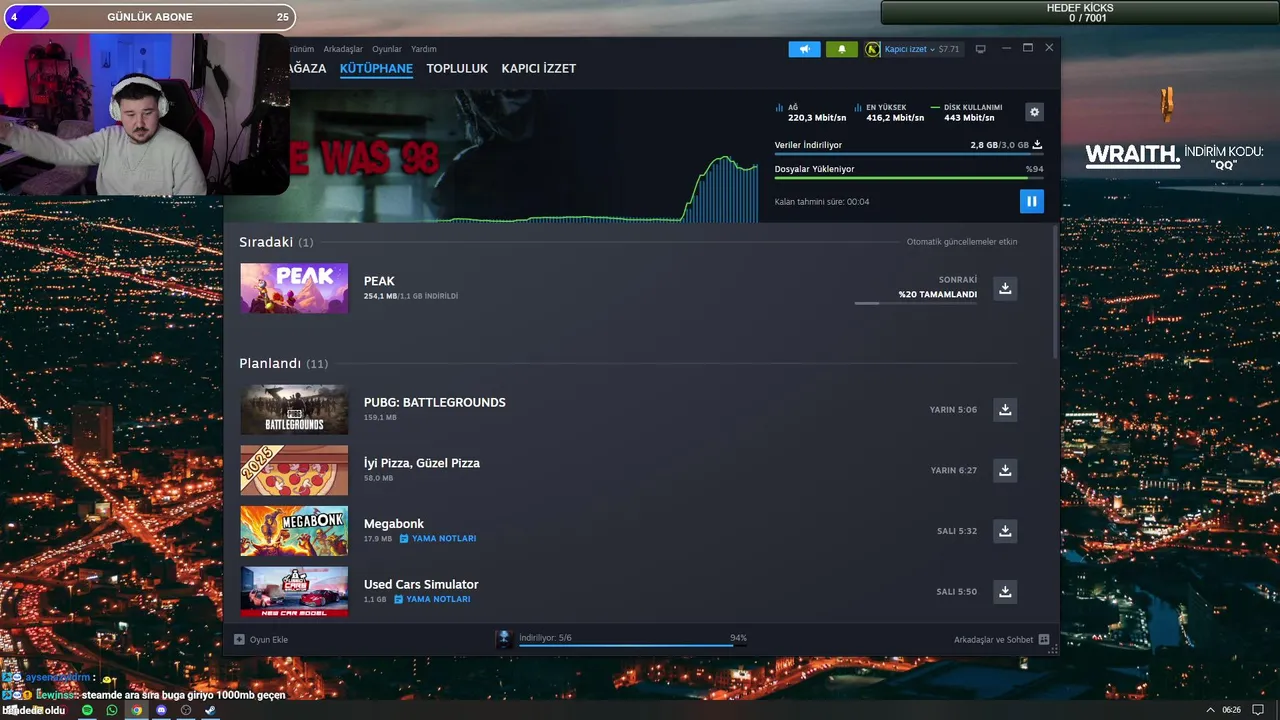Image resolution: width=1280 pixels, height=720 pixels.
Task: Click the PUBG: BATTLEGROUNDS title
Action: [435, 402]
